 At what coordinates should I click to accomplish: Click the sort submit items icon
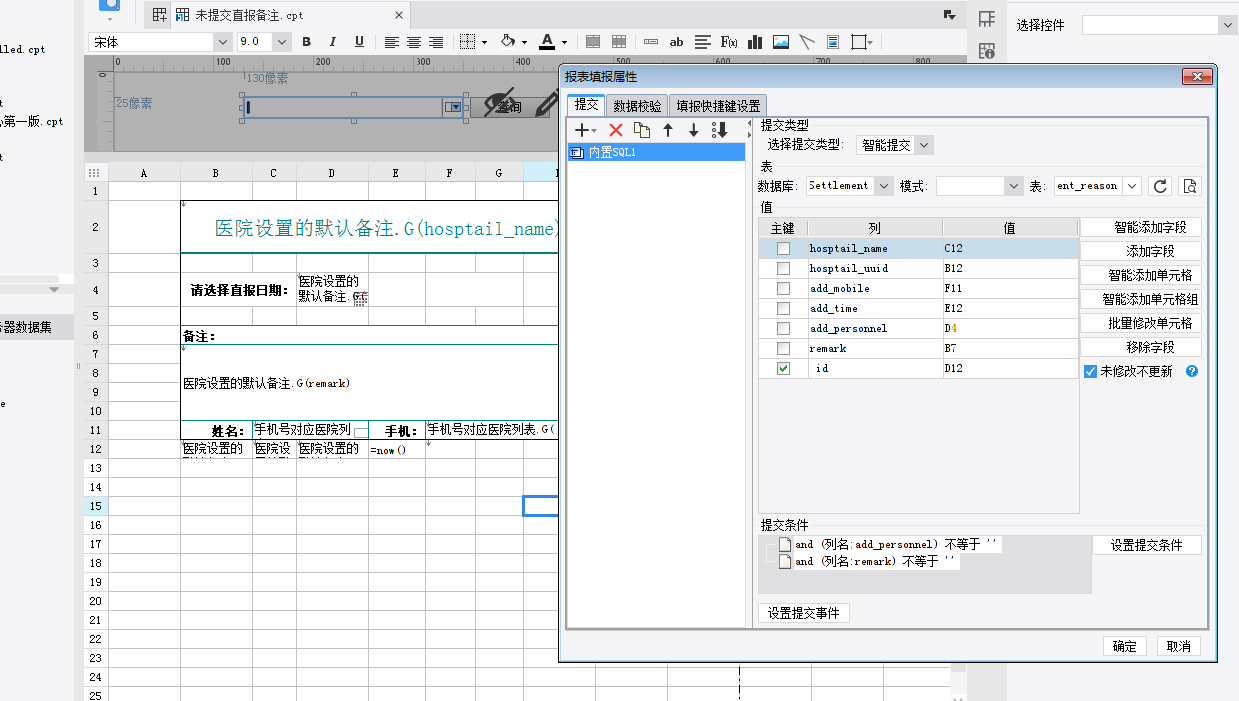pos(720,130)
